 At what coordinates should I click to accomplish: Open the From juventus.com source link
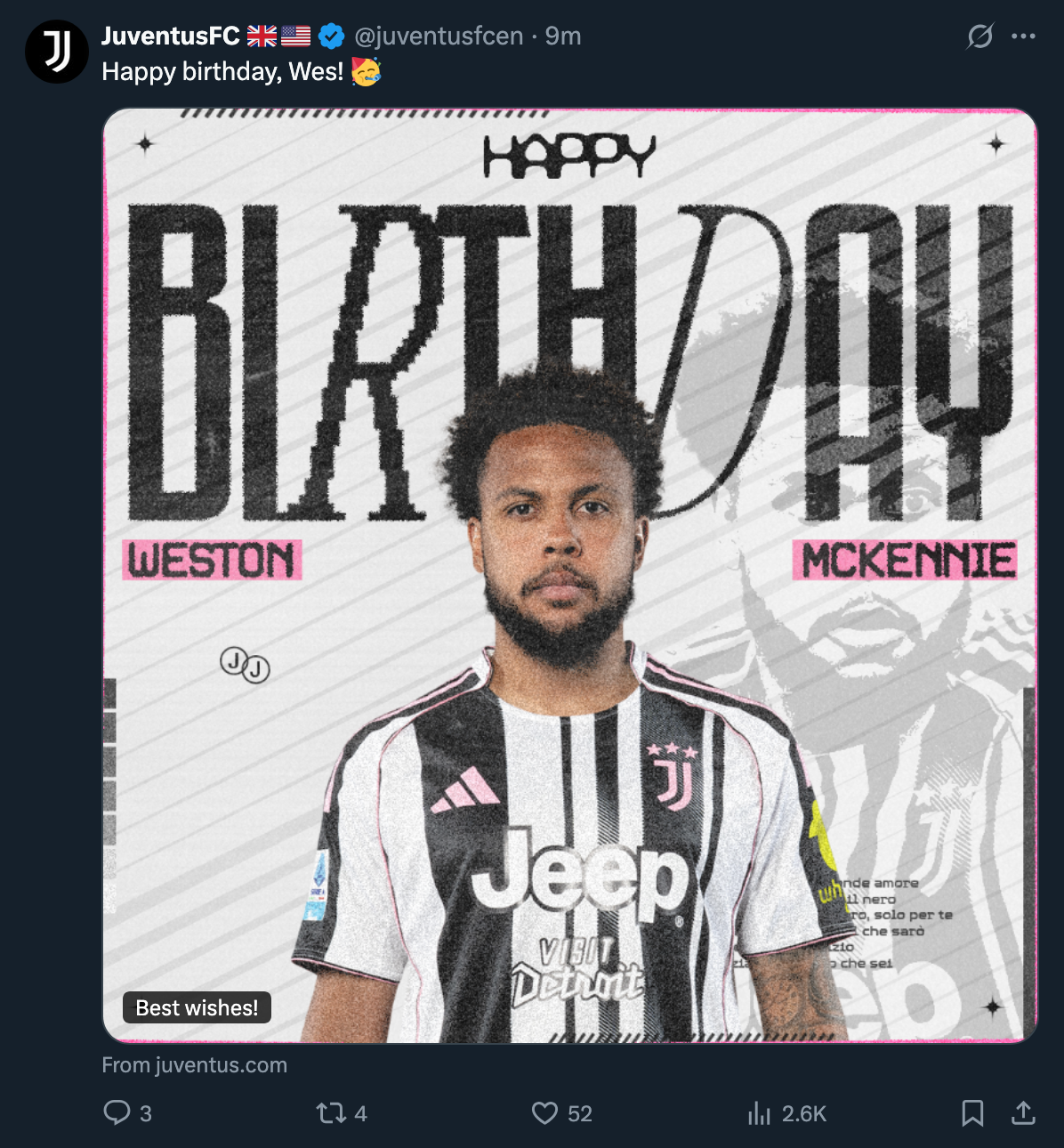[195, 1065]
